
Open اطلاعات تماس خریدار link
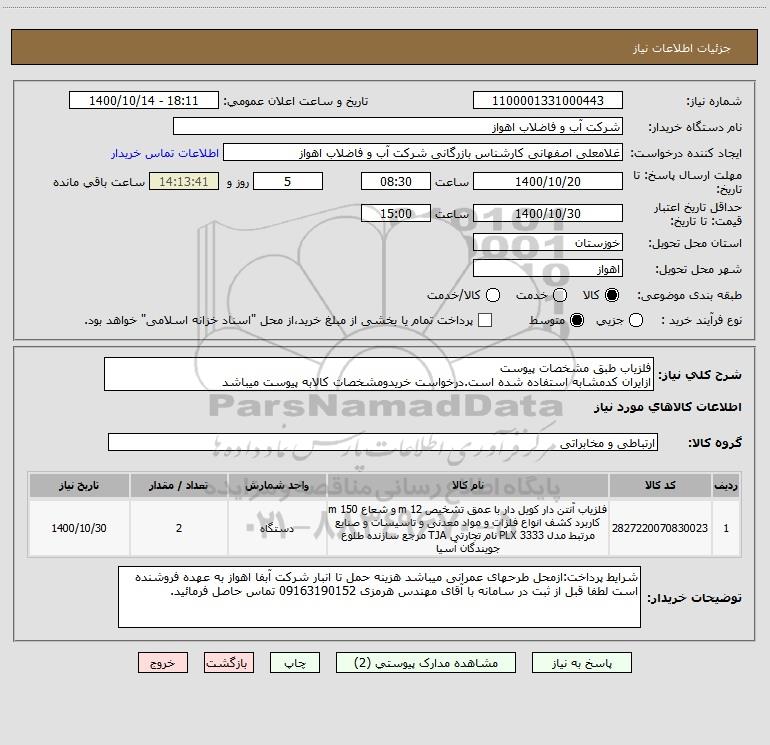click(165, 153)
